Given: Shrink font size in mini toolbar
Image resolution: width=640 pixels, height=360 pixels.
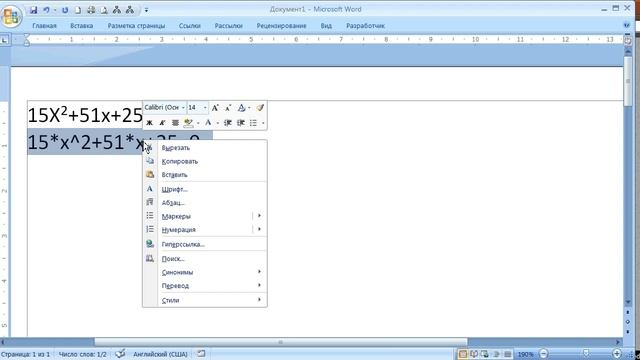Looking at the screenshot, I should point(228,108).
